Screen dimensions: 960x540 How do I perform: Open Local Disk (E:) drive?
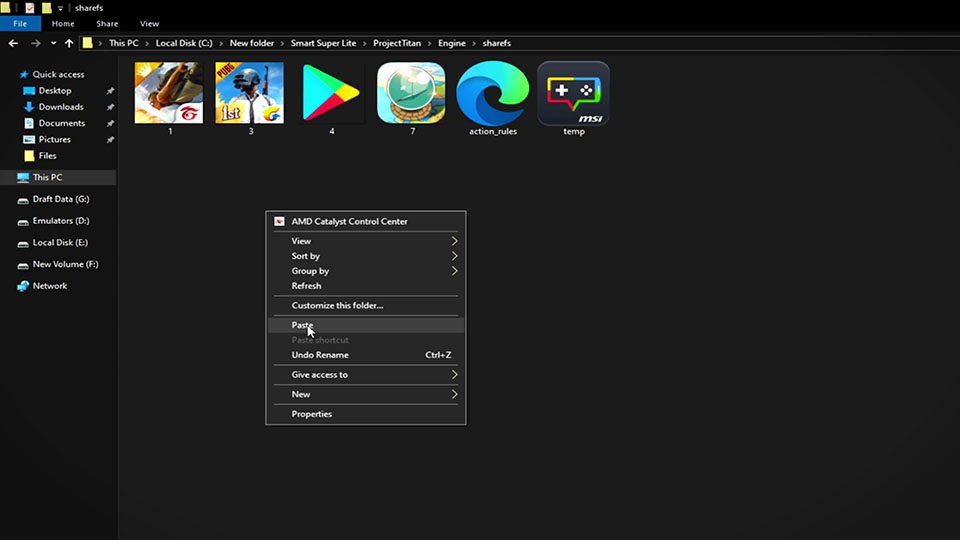coord(60,242)
